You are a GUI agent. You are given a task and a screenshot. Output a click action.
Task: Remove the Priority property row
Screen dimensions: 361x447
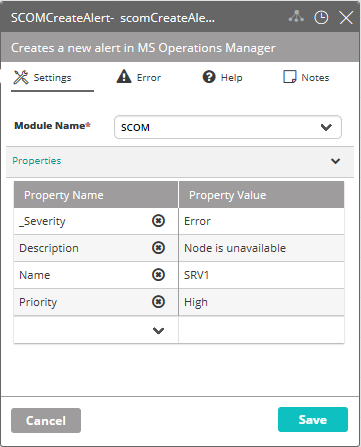pyautogui.click(x=158, y=302)
